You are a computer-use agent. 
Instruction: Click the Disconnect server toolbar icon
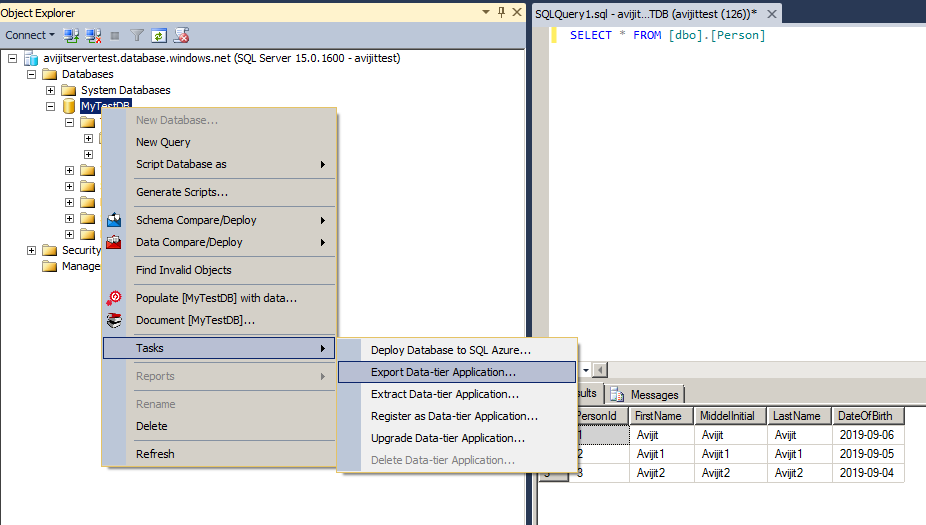click(x=93, y=35)
